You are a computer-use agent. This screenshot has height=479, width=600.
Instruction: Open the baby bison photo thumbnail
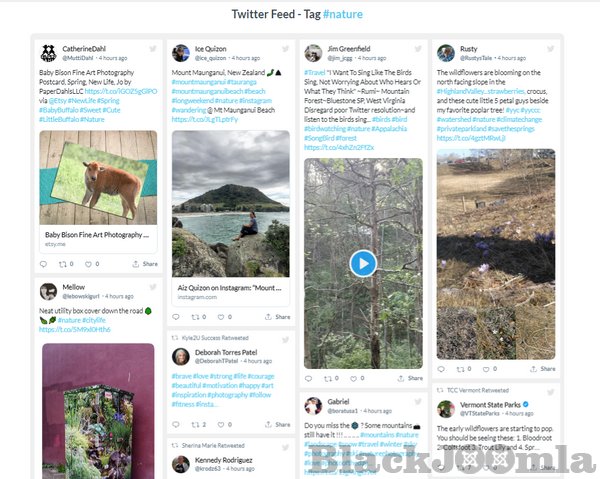(98, 177)
